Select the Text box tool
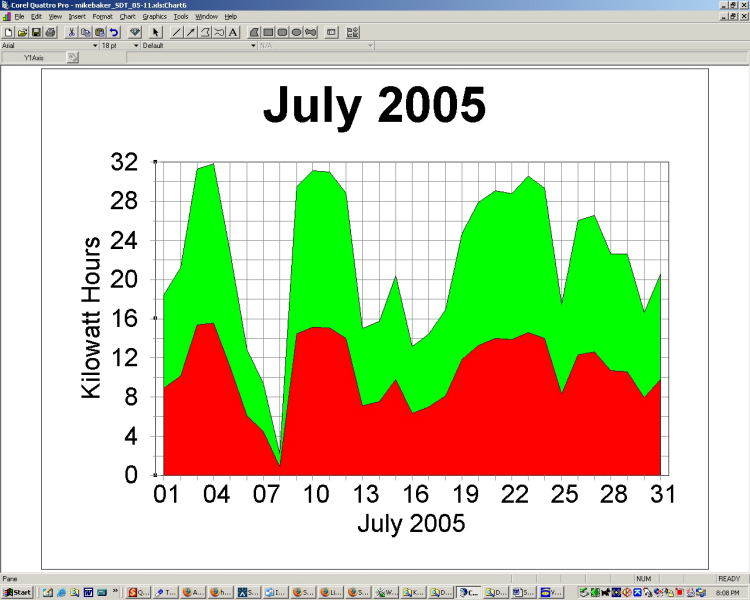Image resolution: width=750 pixels, height=600 pixels. point(233,32)
